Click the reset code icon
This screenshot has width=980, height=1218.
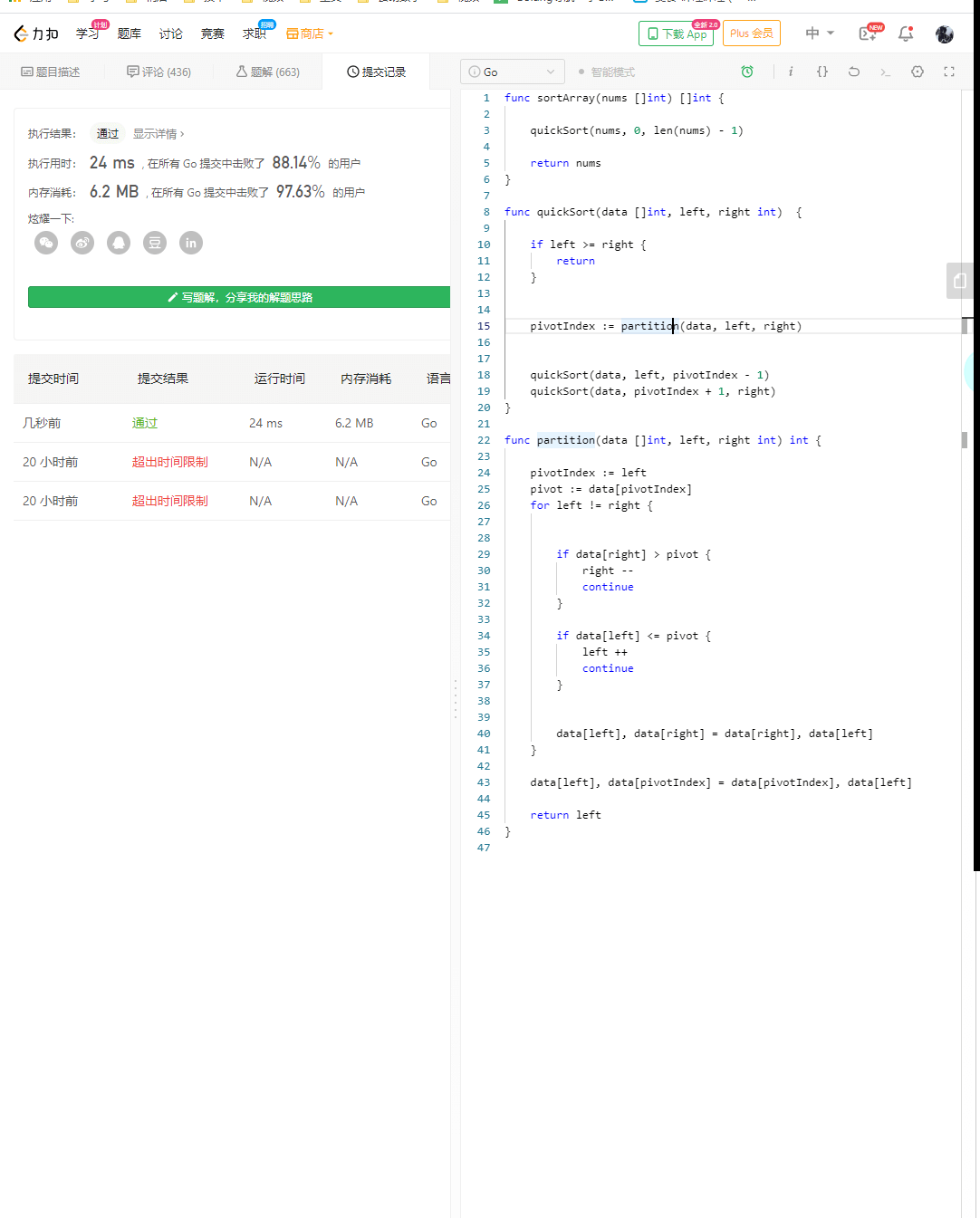pos(854,72)
